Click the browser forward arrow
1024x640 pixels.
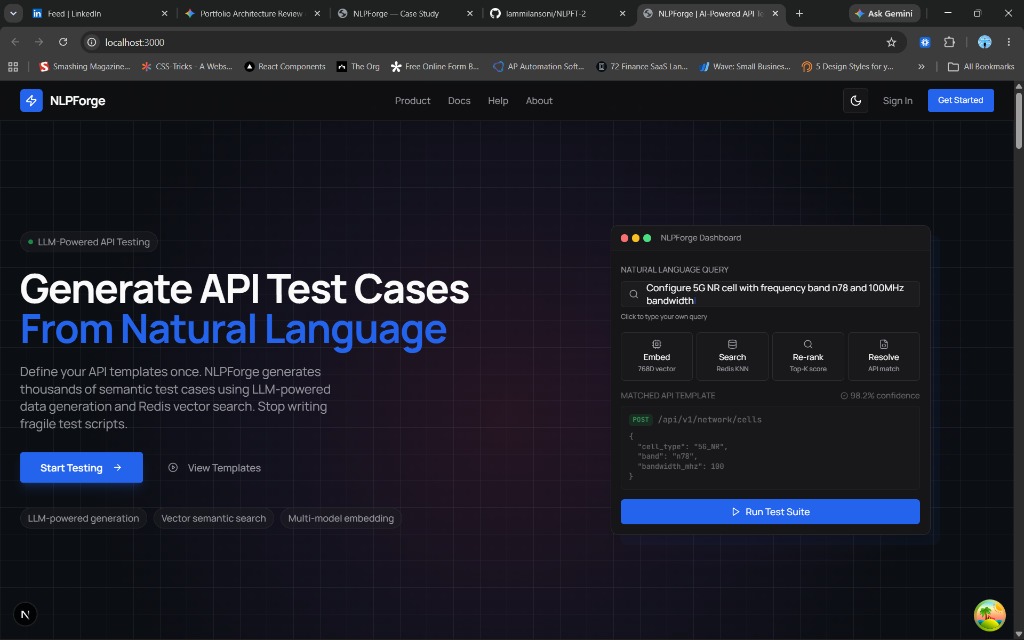click(39, 42)
